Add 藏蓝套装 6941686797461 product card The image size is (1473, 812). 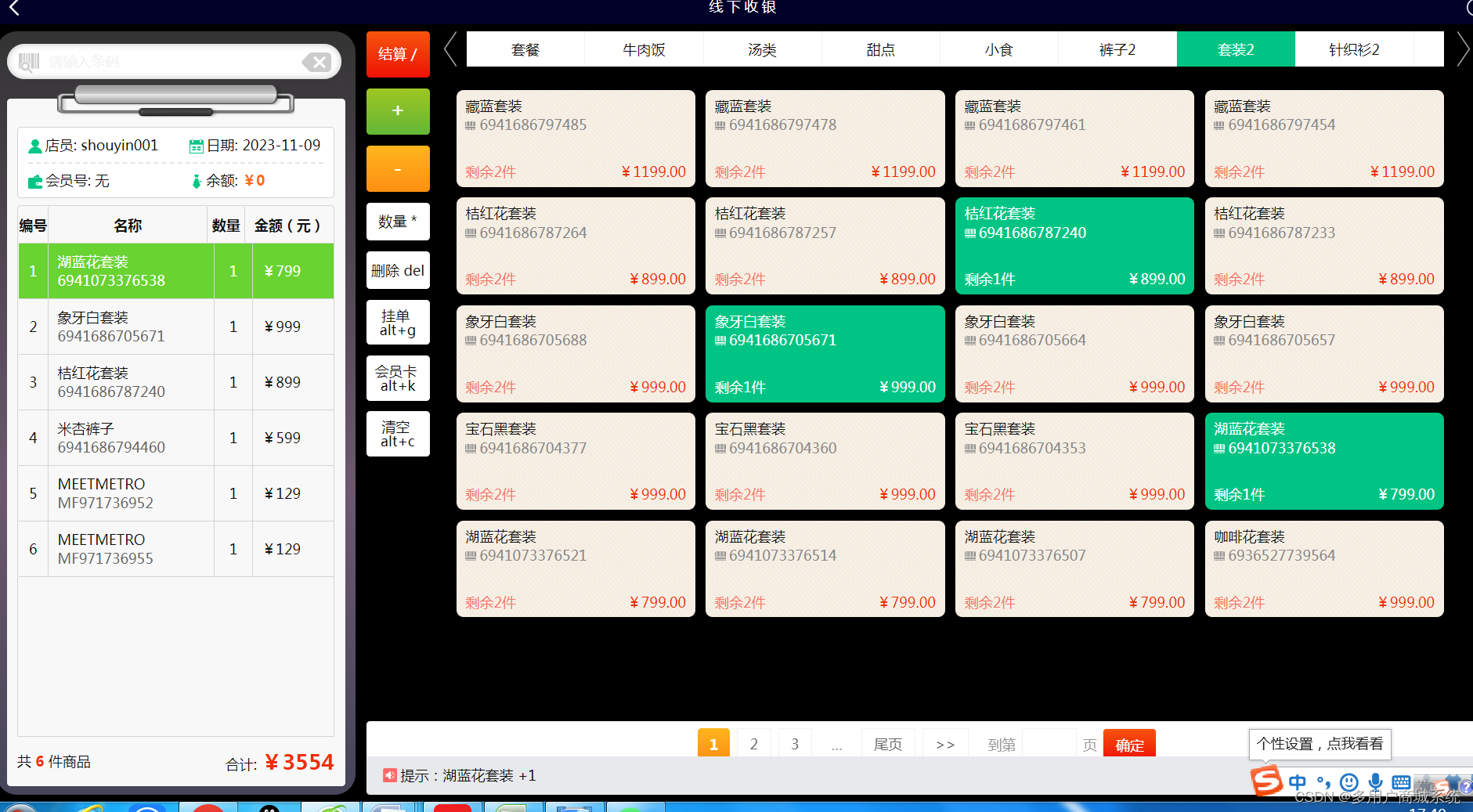[1074, 139]
